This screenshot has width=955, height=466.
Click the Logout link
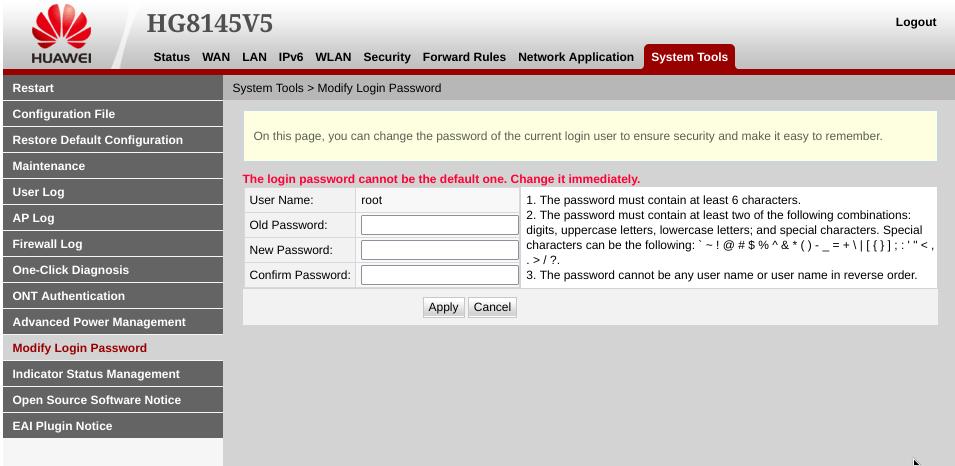915,22
